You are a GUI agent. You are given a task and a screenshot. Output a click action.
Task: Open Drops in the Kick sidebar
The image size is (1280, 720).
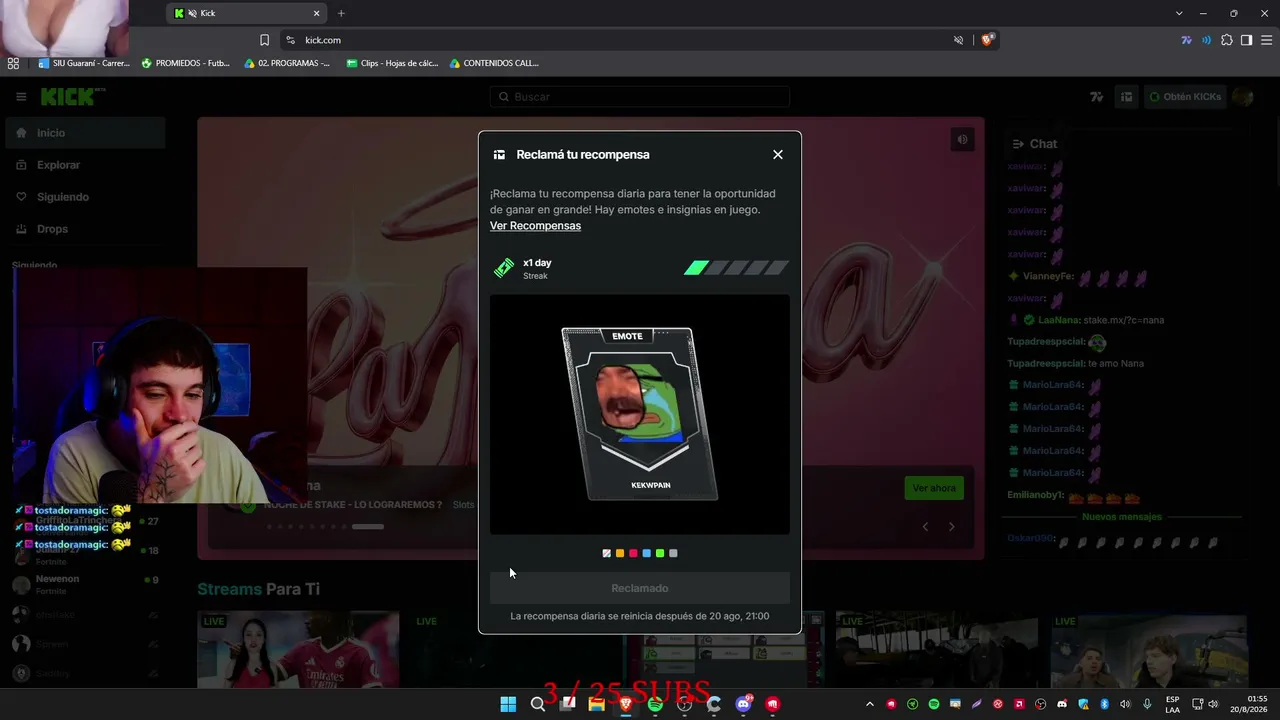click(x=85, y=229)
